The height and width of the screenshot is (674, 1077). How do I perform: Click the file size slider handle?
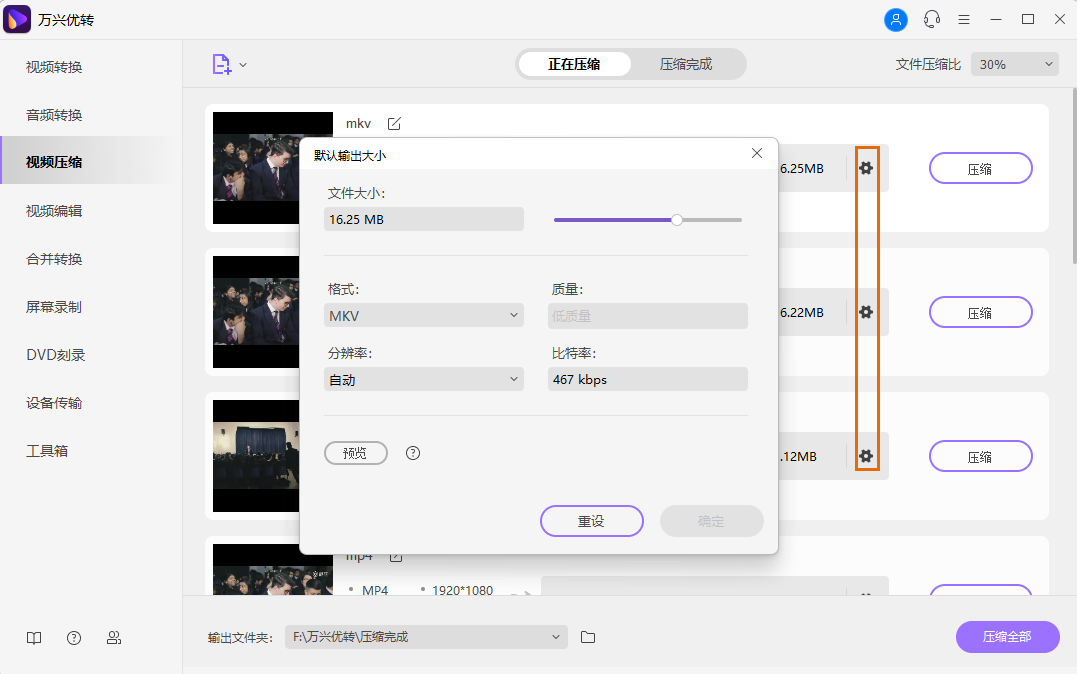point(677,220)
